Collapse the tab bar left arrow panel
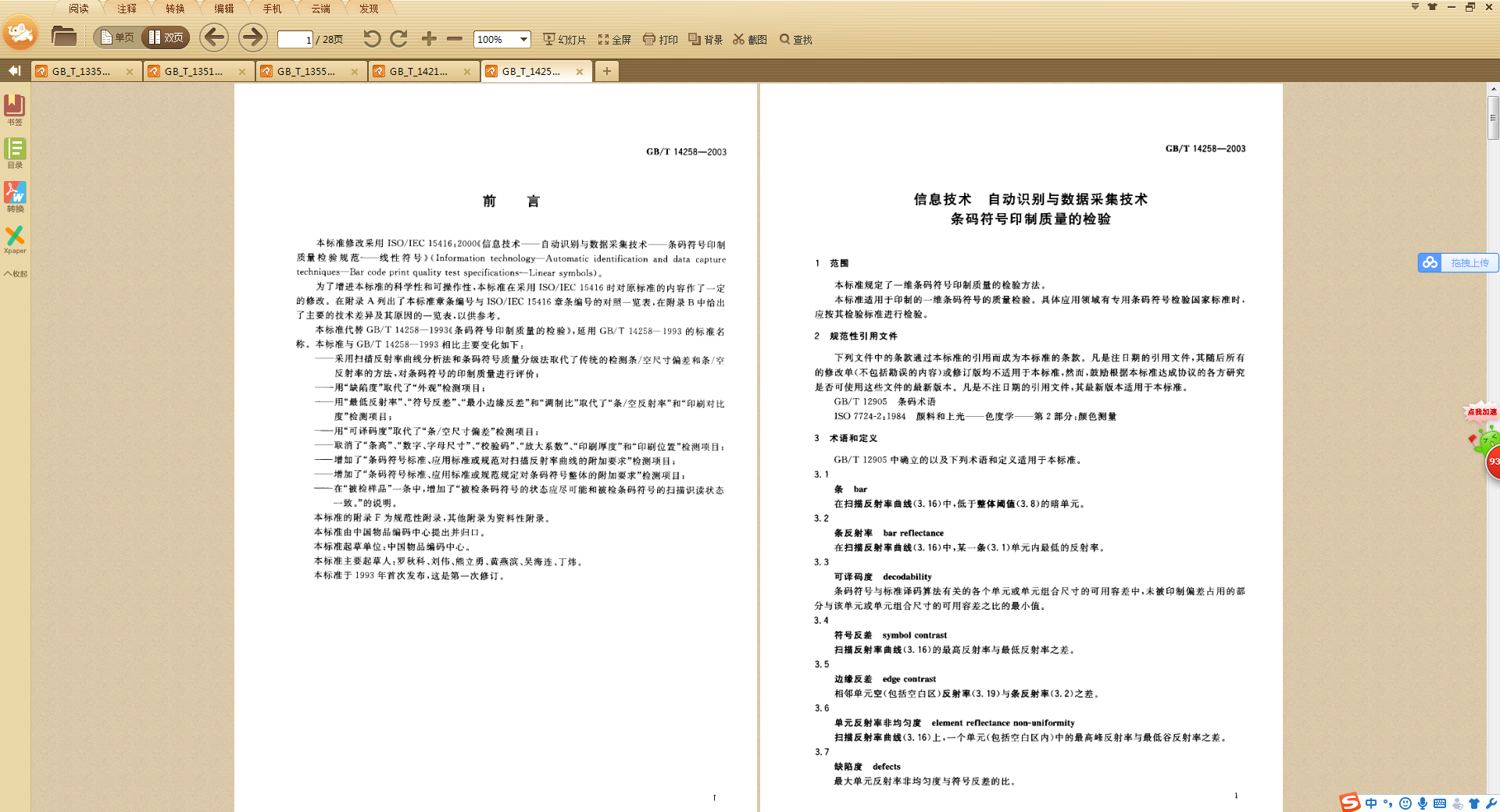 [14, 71]
